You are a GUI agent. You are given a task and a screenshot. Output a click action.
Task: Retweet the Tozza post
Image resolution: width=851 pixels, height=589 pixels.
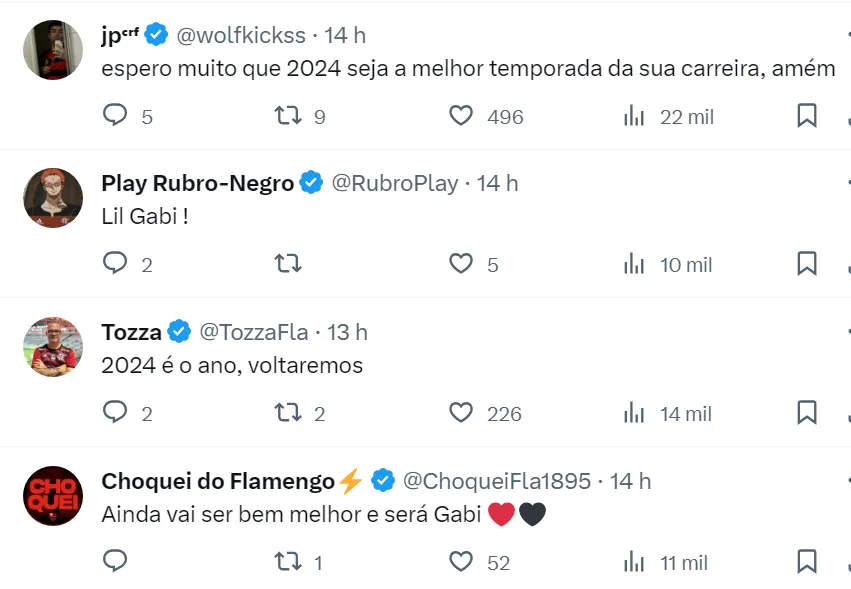pos(288,413)
